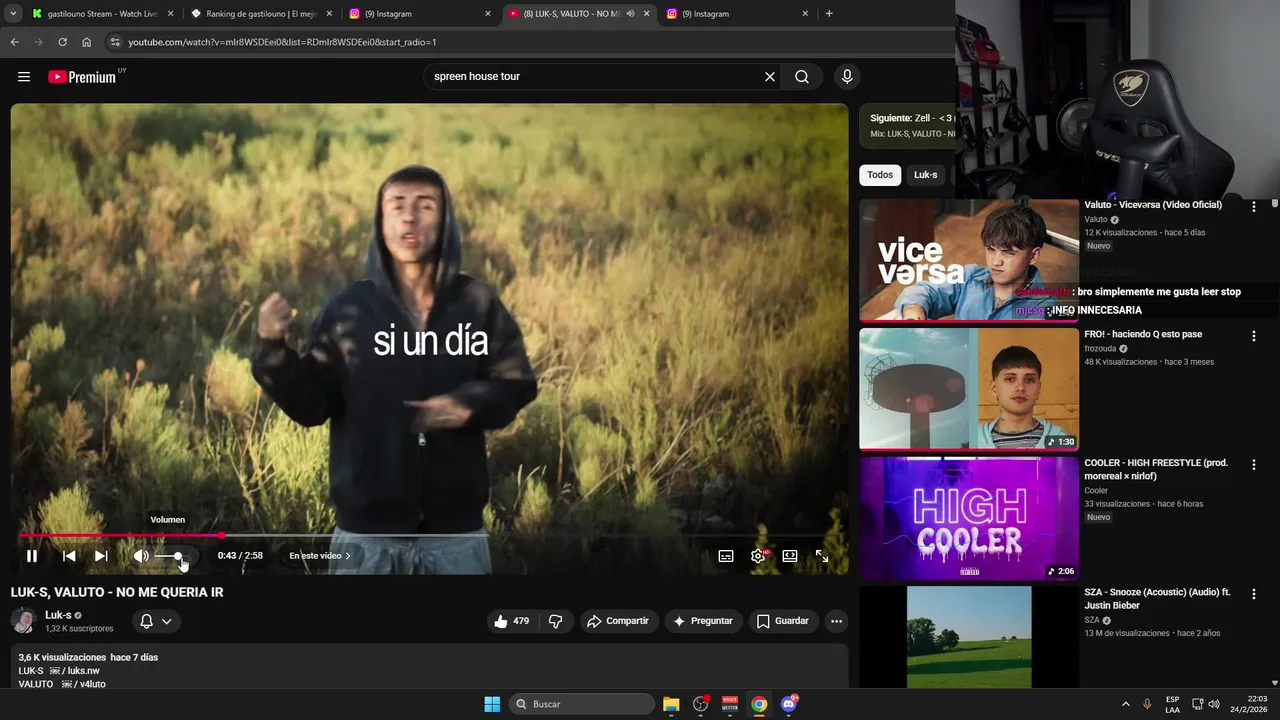The height and width of the screenshot is (720, 1280).
Task: Switch to gastilouno Stream browser tab
Action: point(103,14)
